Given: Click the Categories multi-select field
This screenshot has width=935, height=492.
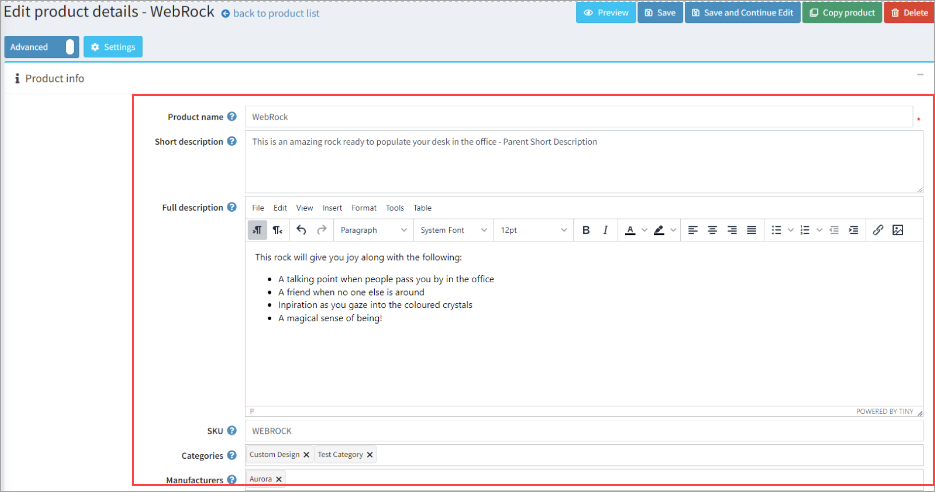Looking at the screenshot, I should point(584,454).
